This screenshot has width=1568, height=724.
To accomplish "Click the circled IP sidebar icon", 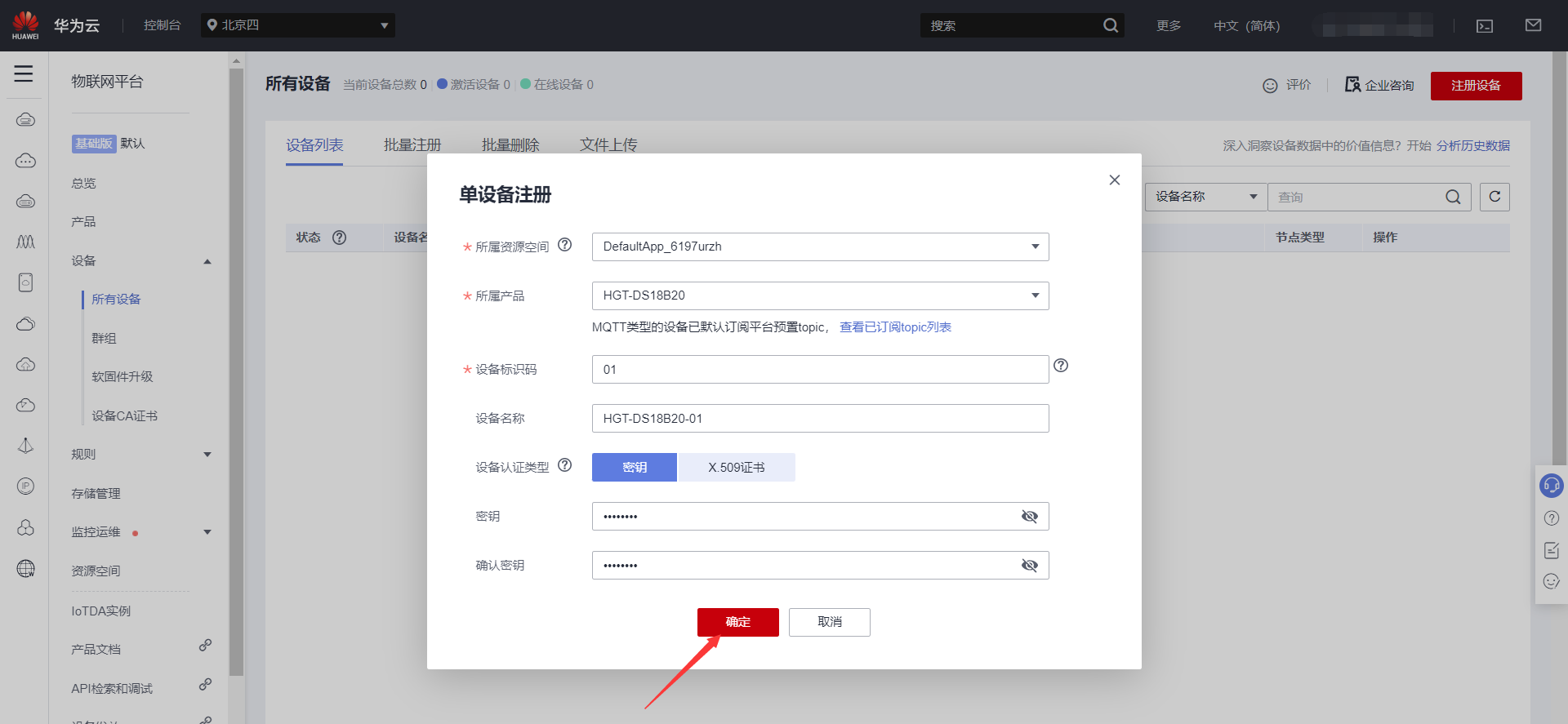I will (25, 486).
